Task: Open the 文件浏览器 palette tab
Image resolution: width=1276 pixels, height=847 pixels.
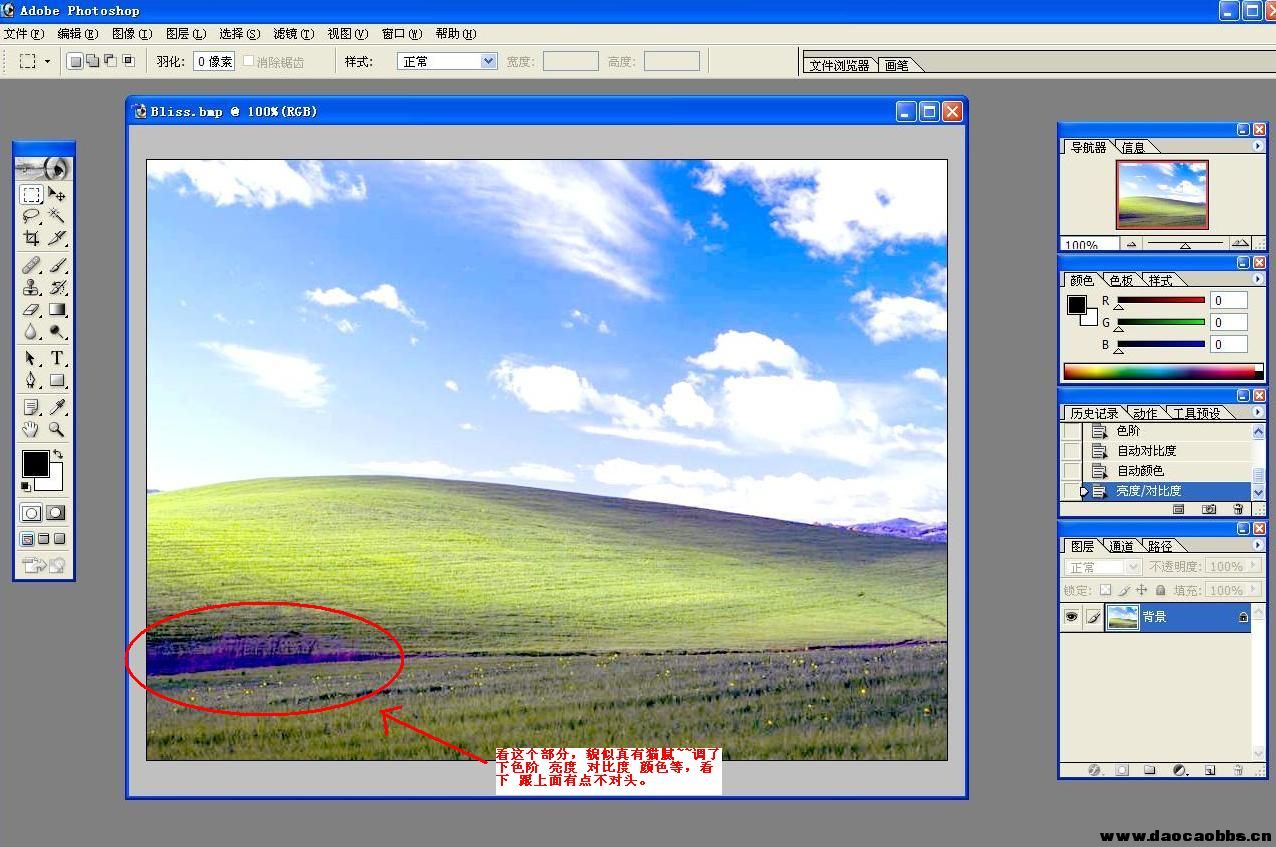Action: coord(839,65)
